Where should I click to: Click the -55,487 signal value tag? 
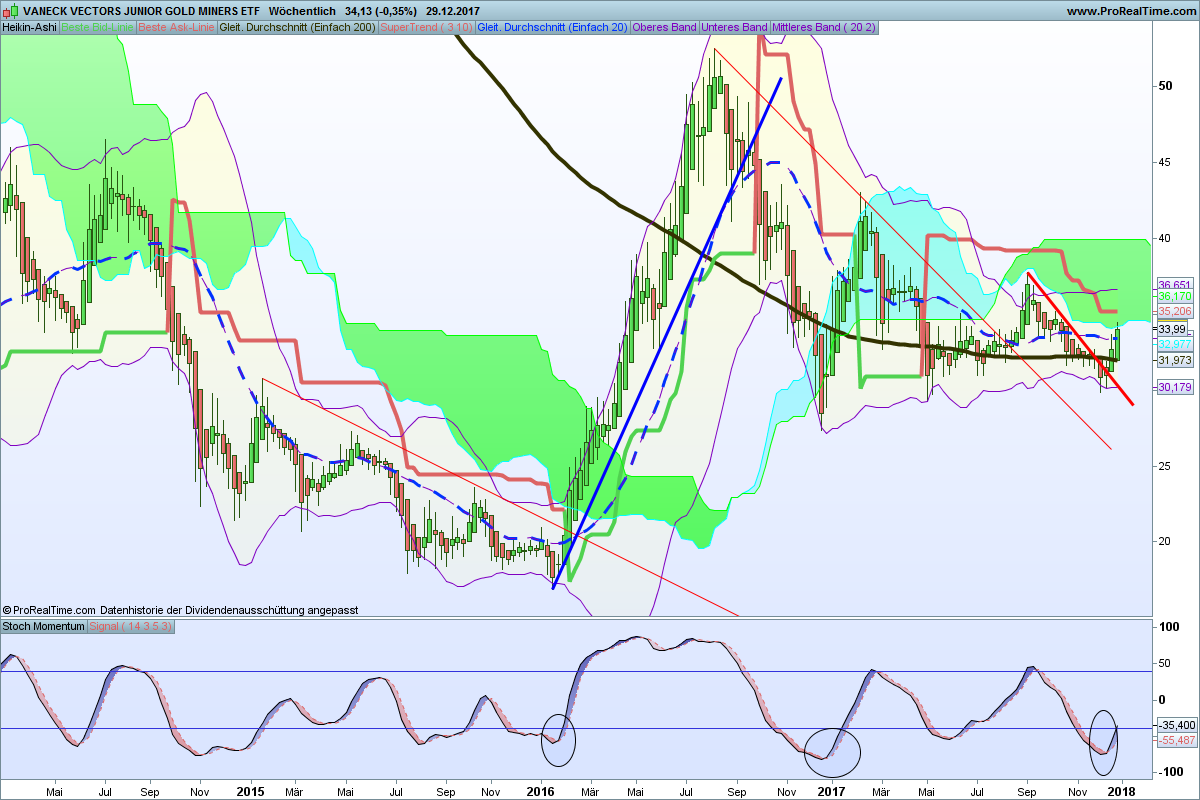(x=1176, y=739)
